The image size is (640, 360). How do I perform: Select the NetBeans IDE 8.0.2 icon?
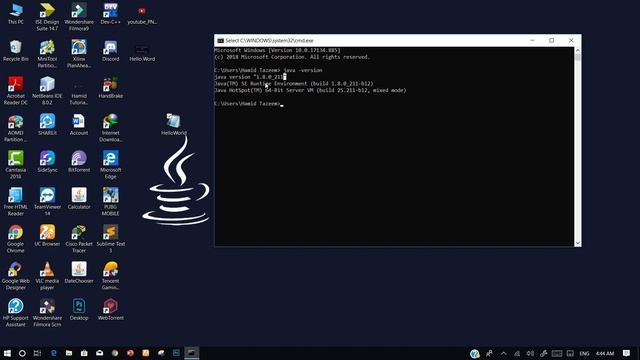47,91
